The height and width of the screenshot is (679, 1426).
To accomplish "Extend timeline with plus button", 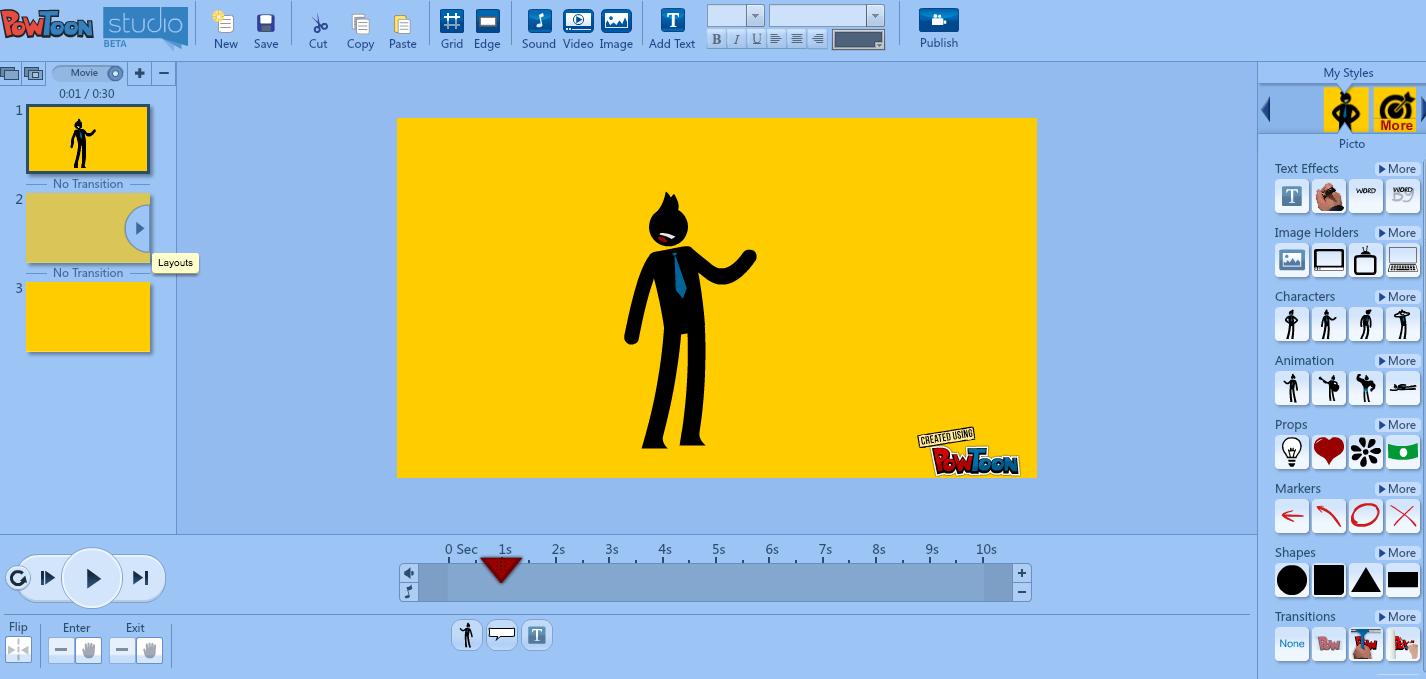I will (1022, 573).
